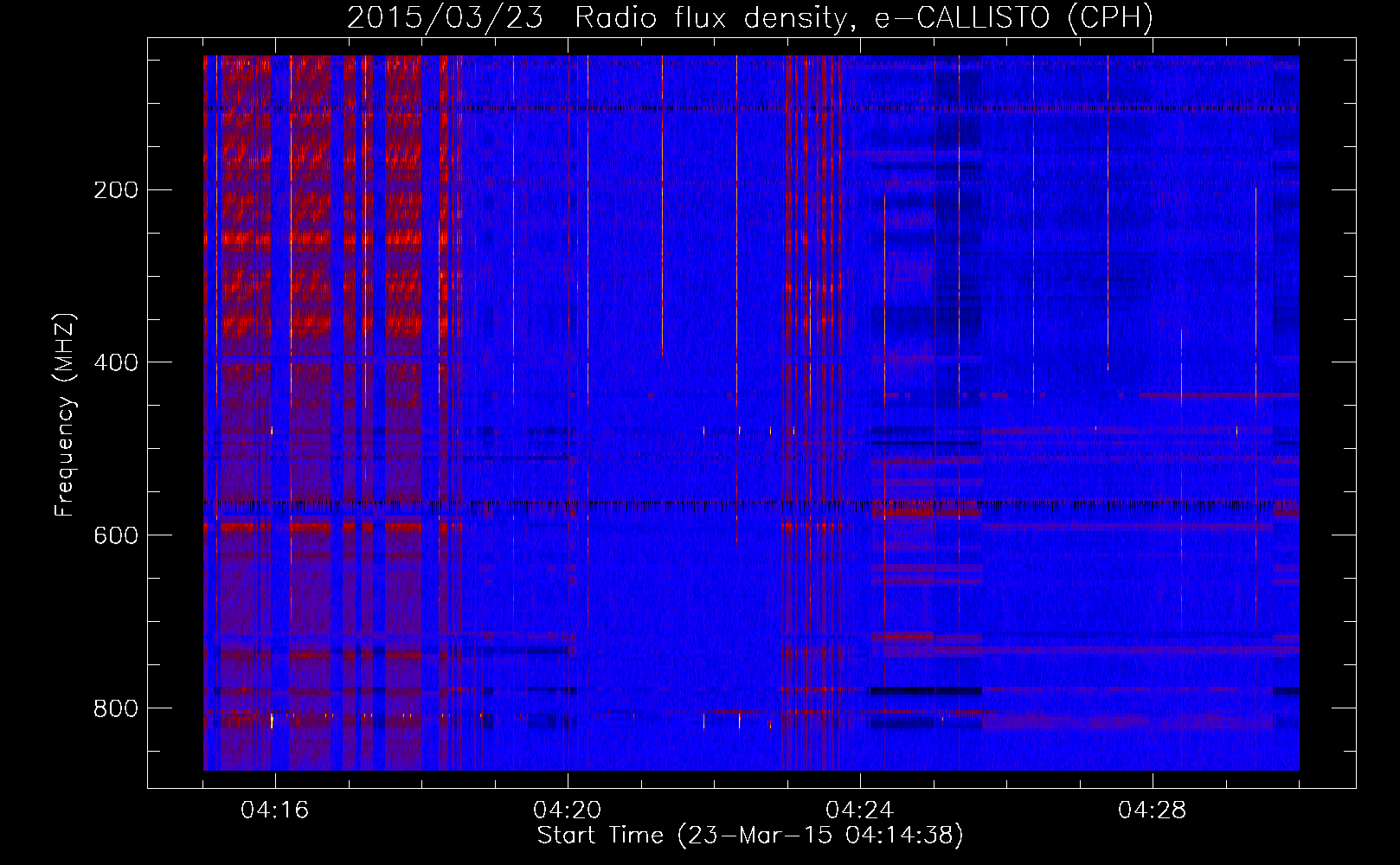Click the 04:16 time tick label
The height and width of the screenshot is (865, 1400).
coord(275,811)
